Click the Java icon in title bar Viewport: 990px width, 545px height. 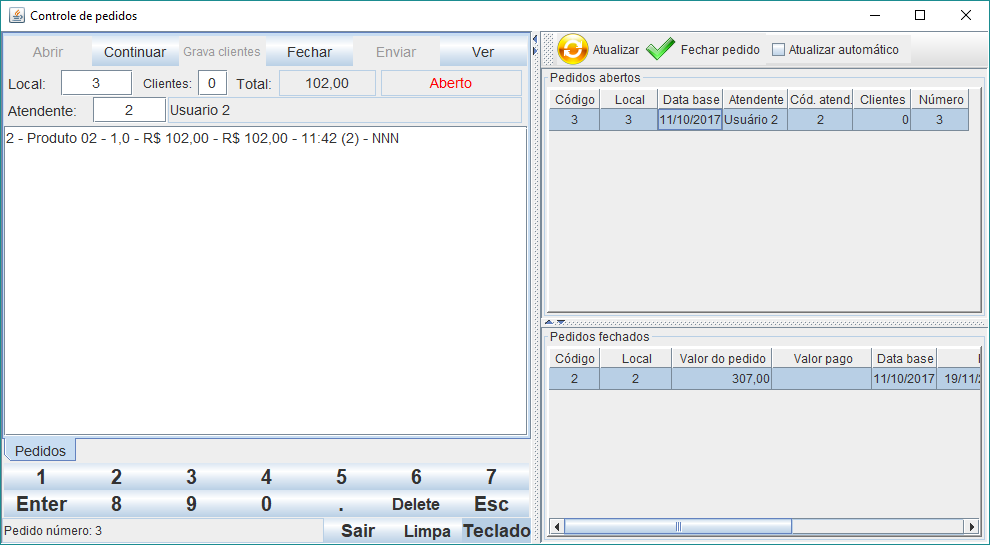[x=16, y=16]
